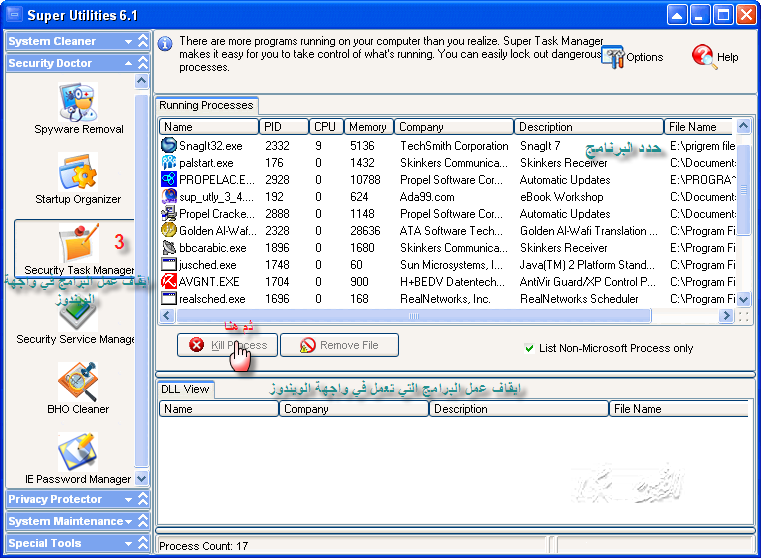Click process list scroll right arrow
This screenshot has width=761, height=558.
[x=726, y=316]
